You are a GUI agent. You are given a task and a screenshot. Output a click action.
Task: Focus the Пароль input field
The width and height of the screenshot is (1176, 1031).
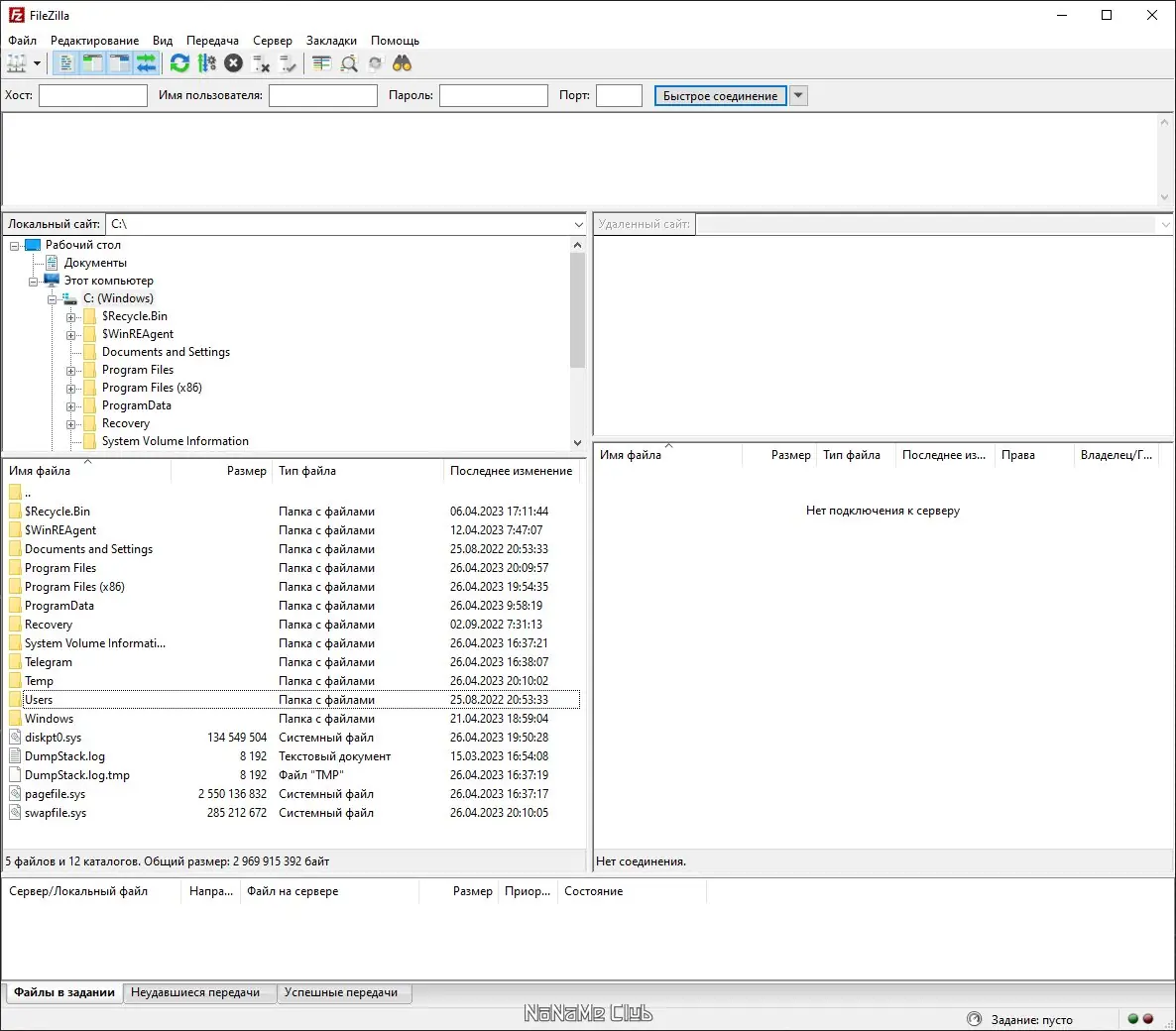pyautogui.click(x=494, y=95)
